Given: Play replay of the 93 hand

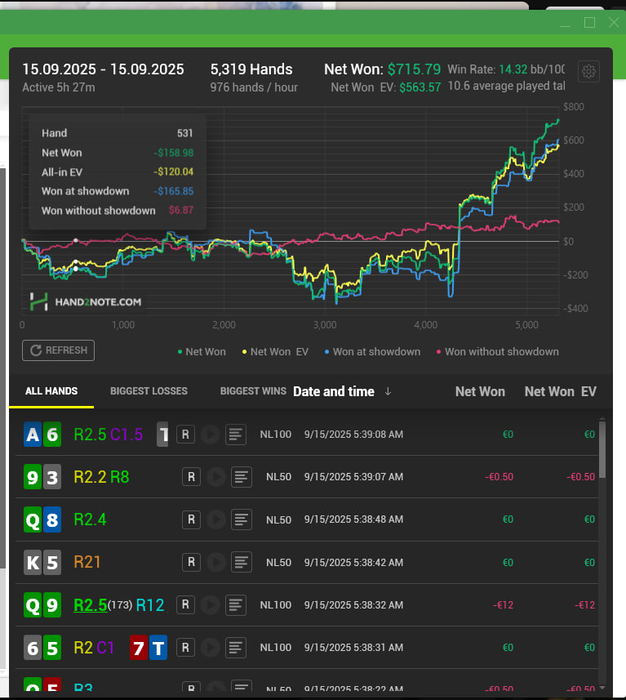Looking at the screenshot, I should pos(216,477).
